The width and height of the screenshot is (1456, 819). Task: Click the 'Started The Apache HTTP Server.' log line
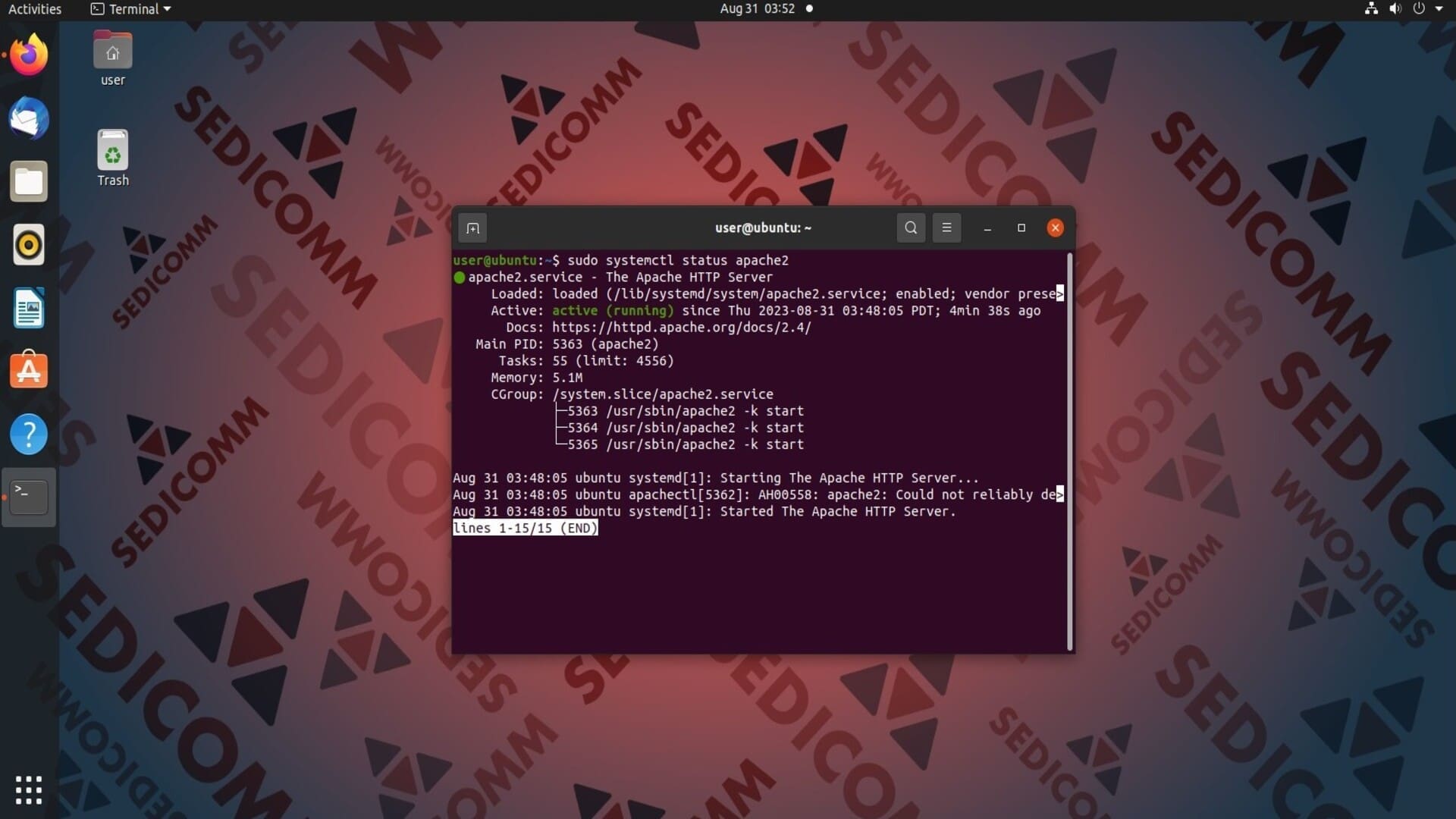click(x=704, y=511)
